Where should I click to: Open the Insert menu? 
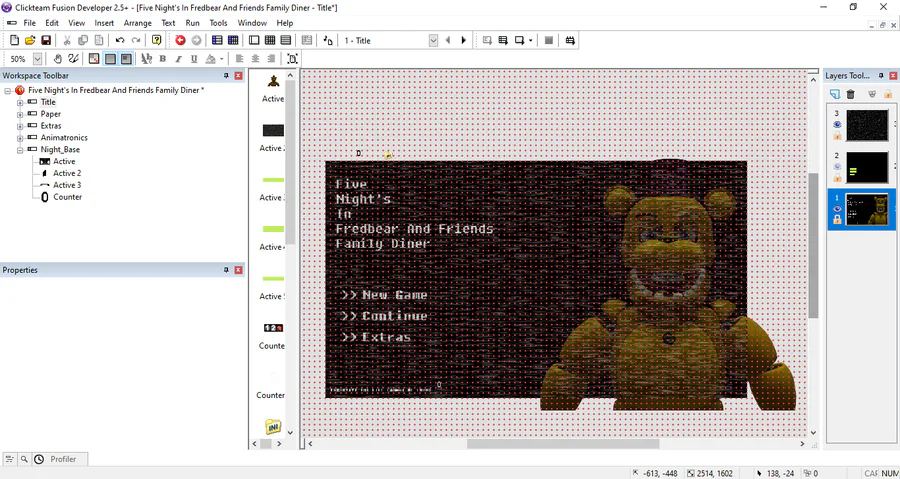click(104, 23)
